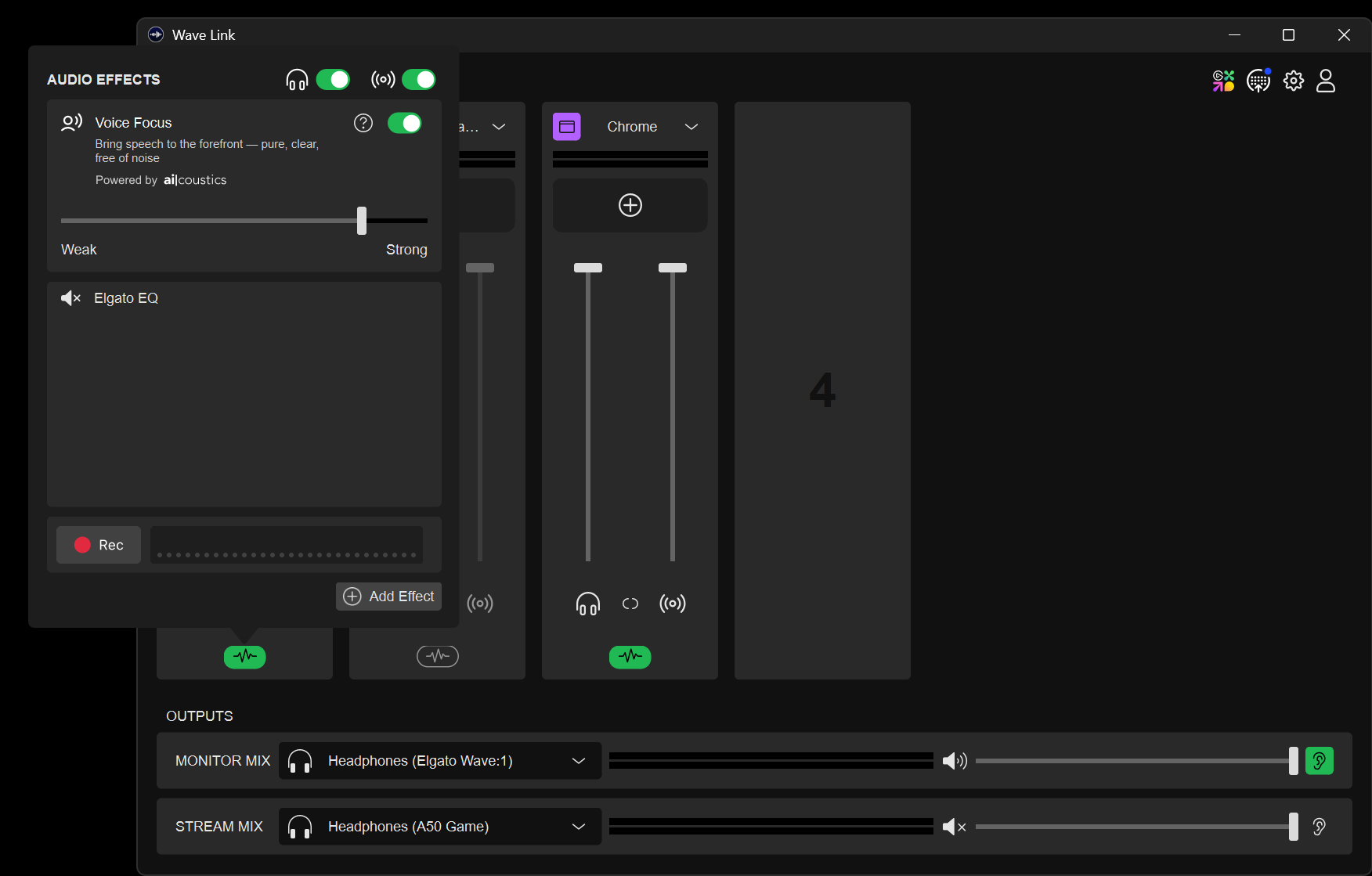This screenshot has width=1372, height=876.
Task: Unmute the Stream Mix speaker icon
Action: pos(955,827)
